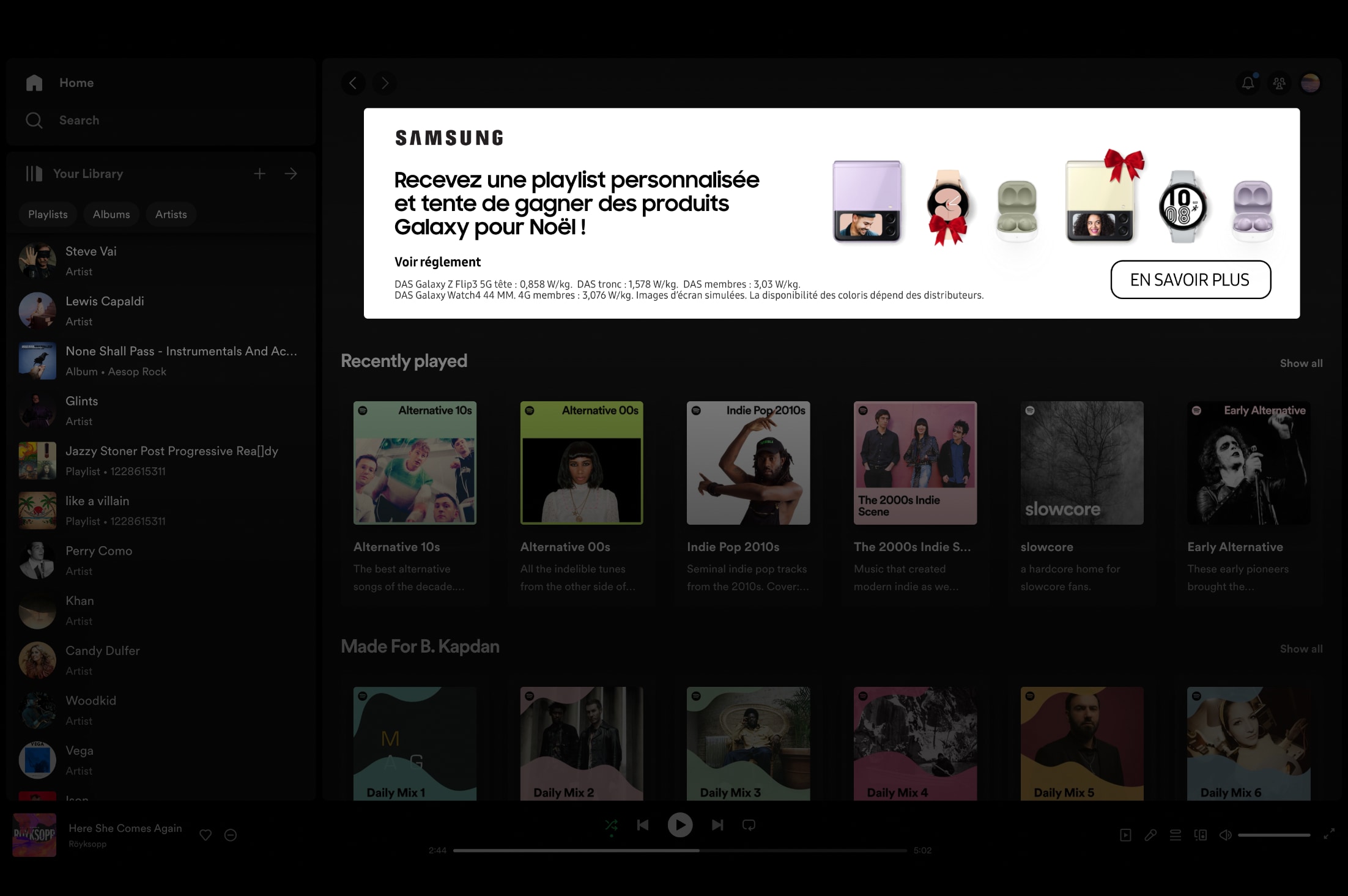The width and height of the screenshot is (1348, 896).
Task: Open the notifications bell
Action: (x=1248, y=83)
